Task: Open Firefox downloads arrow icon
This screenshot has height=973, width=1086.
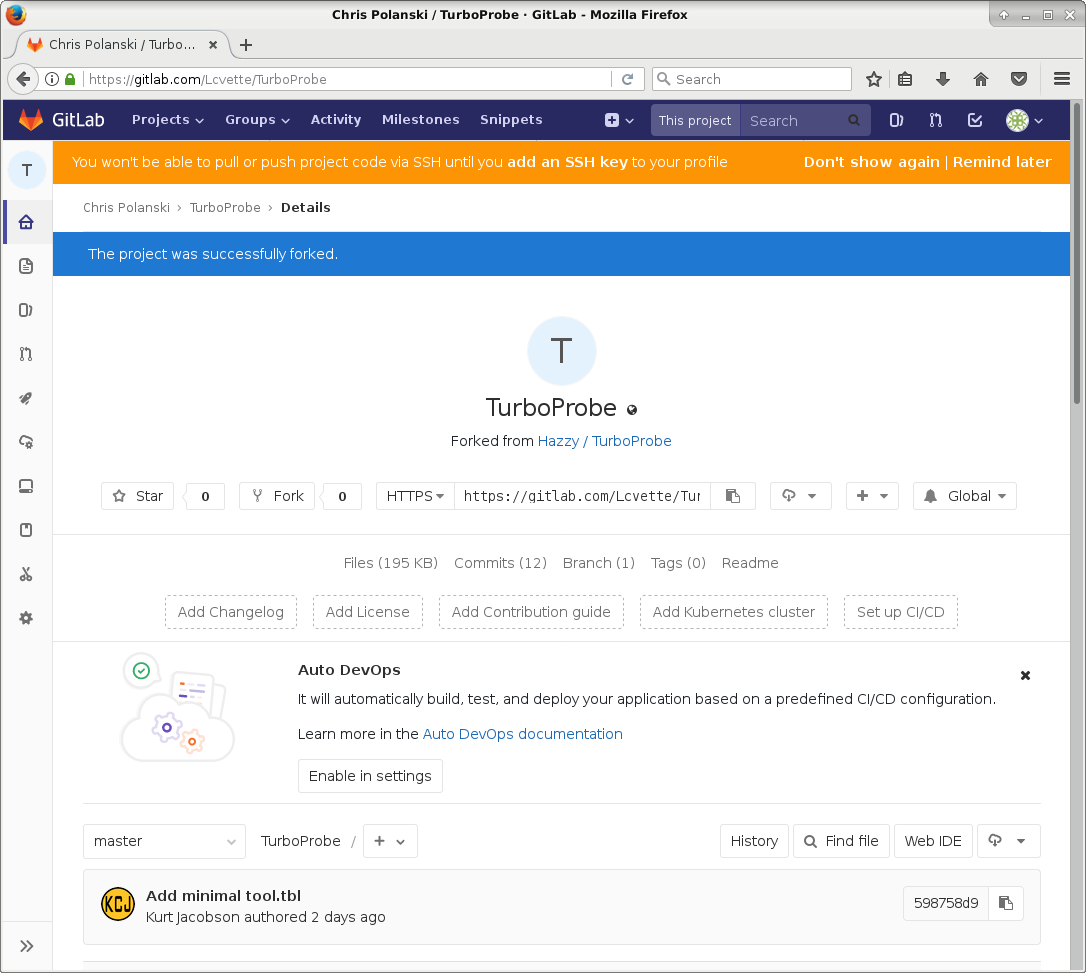Action: [x=943, y=79]
